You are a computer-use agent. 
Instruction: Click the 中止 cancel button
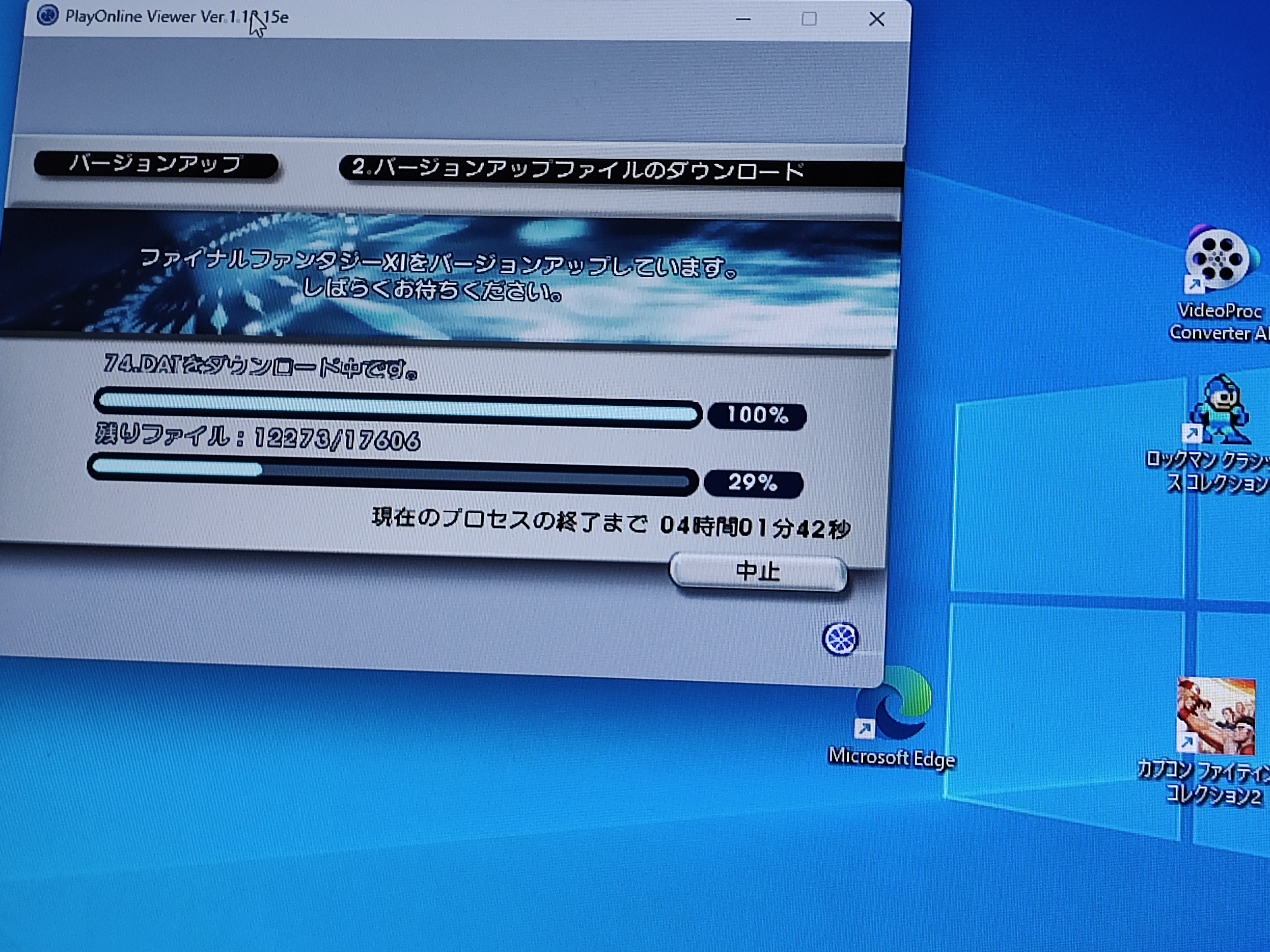click(x=758, y=571)
